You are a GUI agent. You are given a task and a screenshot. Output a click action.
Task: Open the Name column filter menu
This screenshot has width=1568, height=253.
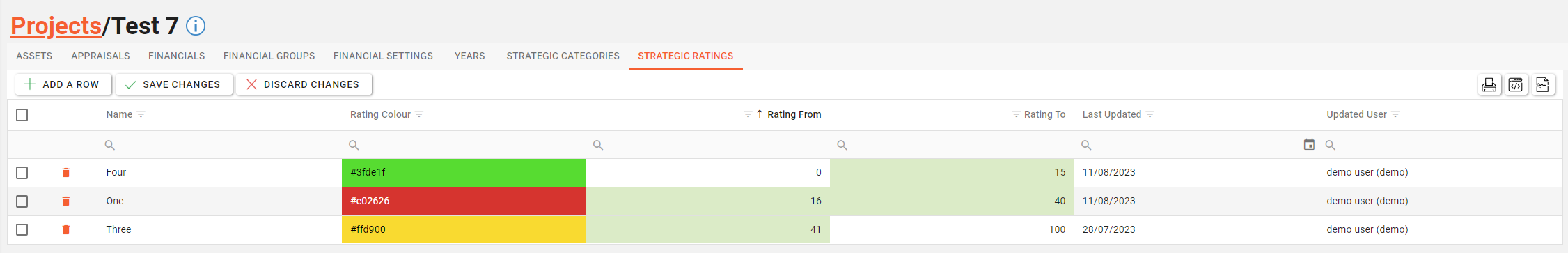coord(141,114)
